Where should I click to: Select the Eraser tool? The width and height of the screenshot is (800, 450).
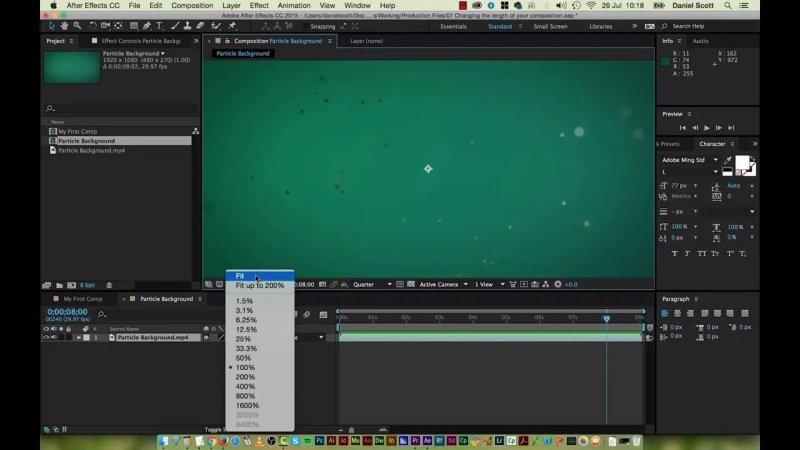(201, 26)
